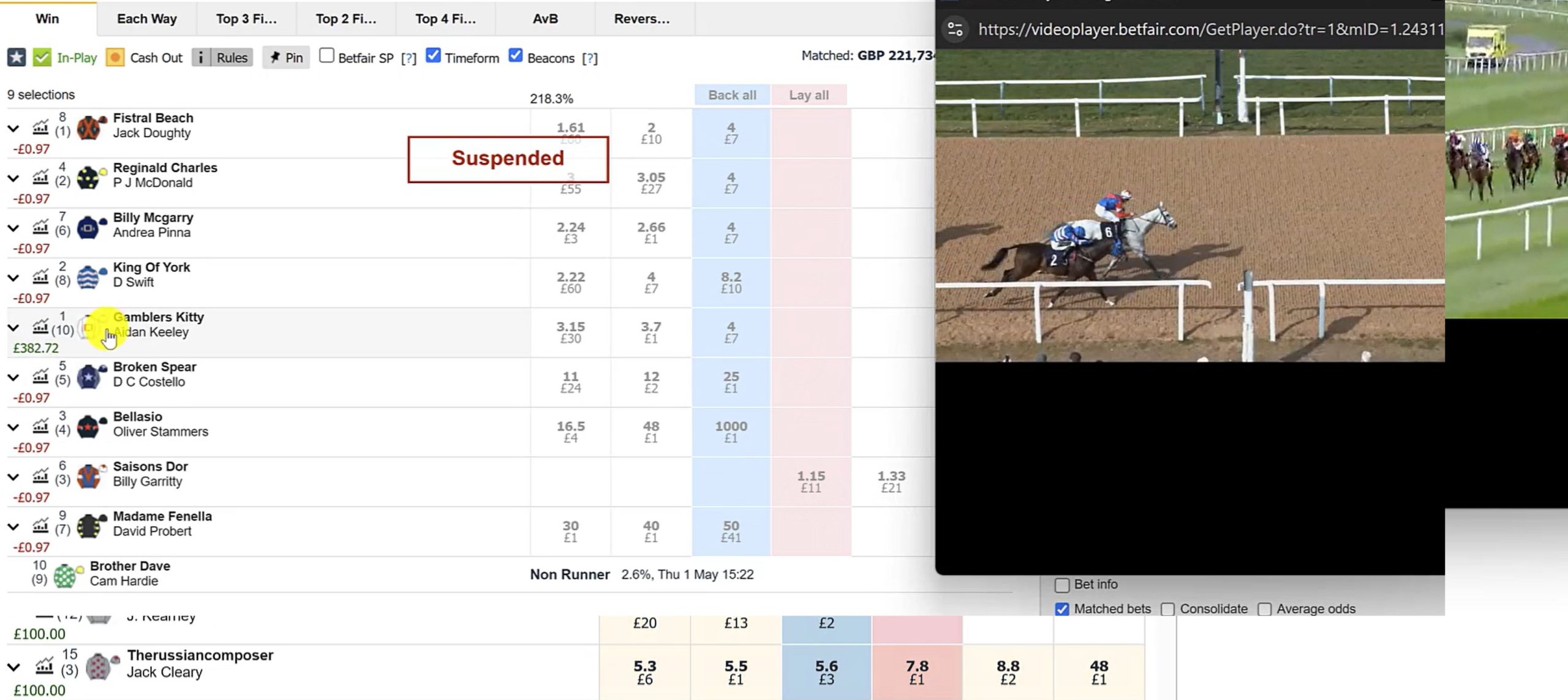This screenshot has height=700, width=1568.
Task: Click site settings icon in video player address bar
Action: click(x=955, y=29)
